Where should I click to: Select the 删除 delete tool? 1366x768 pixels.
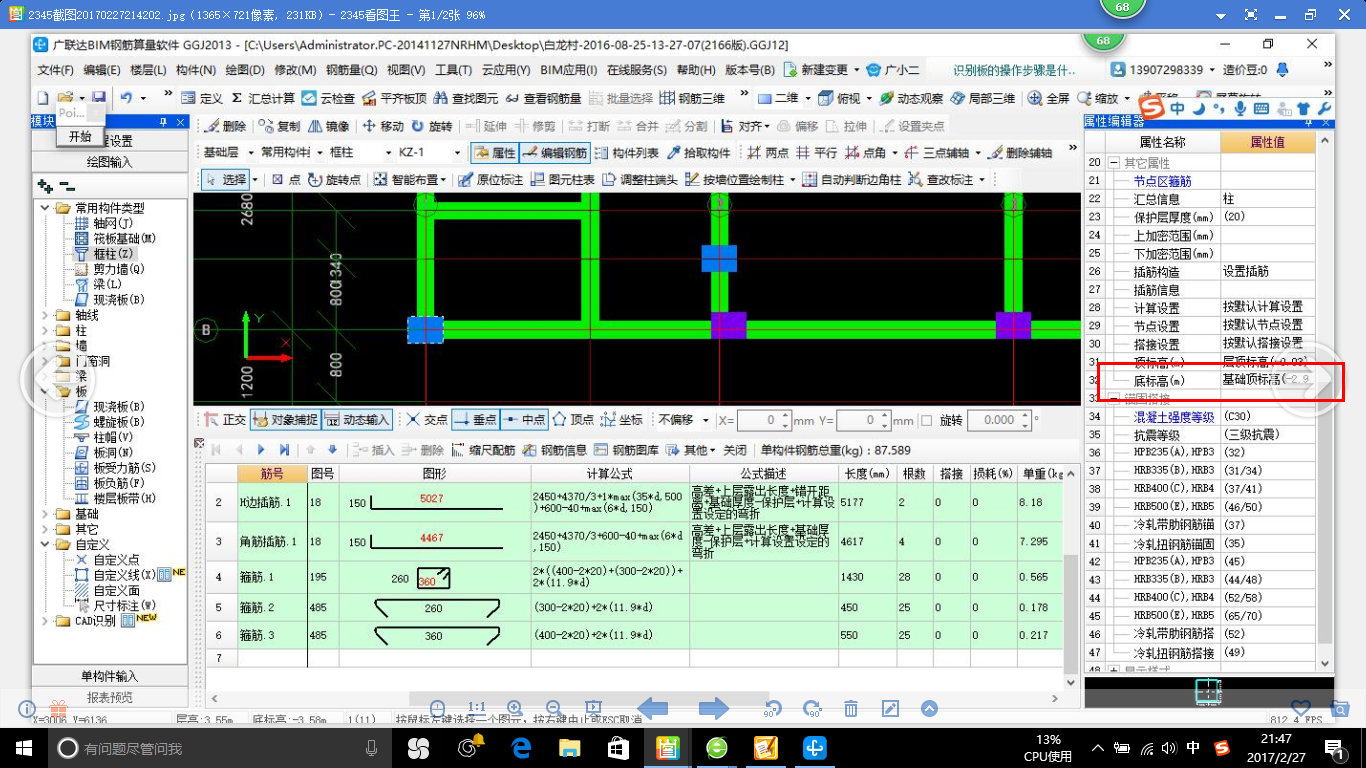click(x=225, y=127)
